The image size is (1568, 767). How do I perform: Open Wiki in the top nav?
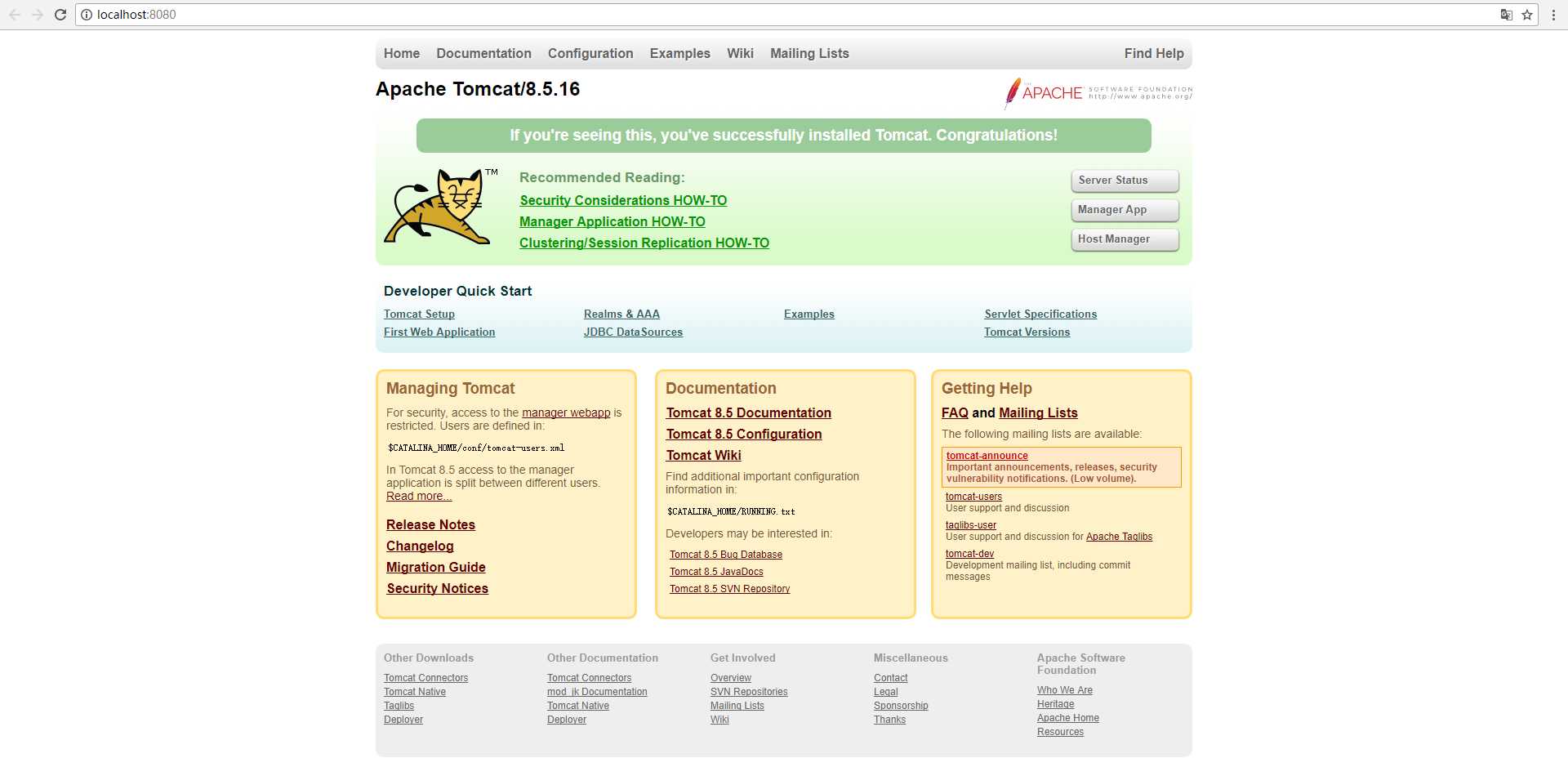(740, 53)
